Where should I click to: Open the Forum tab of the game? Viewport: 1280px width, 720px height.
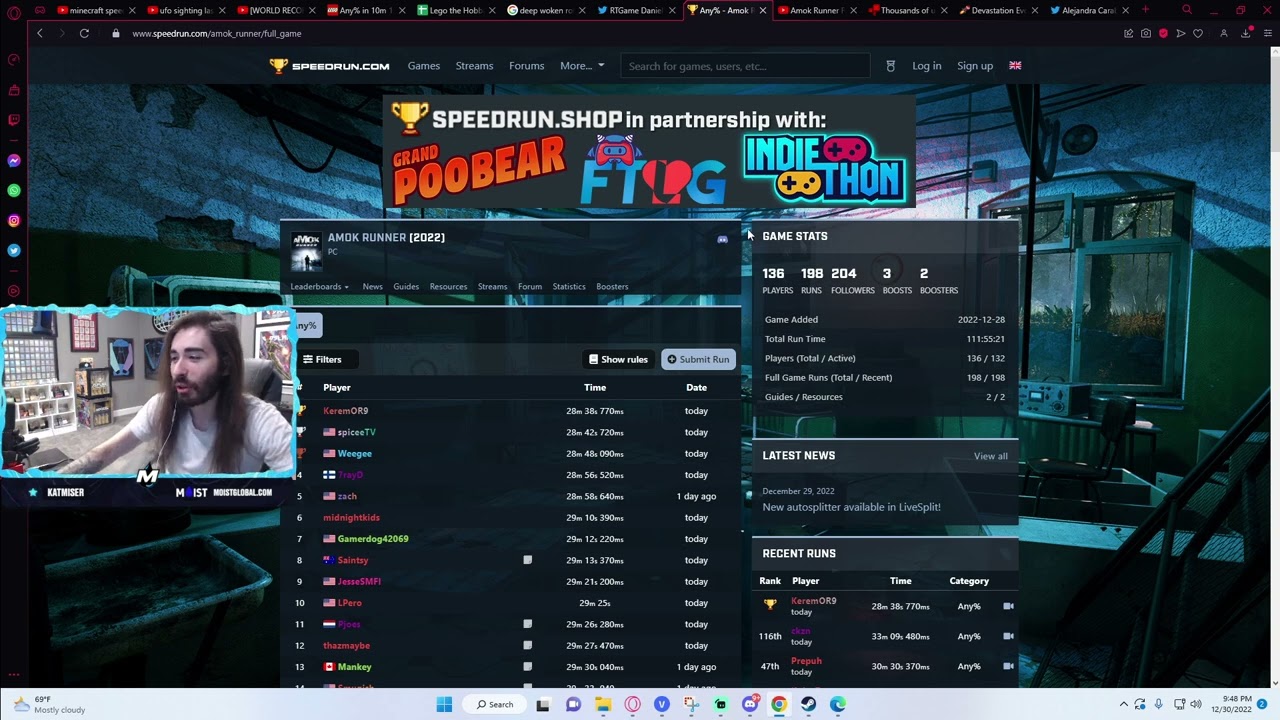(x=530, y=286)
